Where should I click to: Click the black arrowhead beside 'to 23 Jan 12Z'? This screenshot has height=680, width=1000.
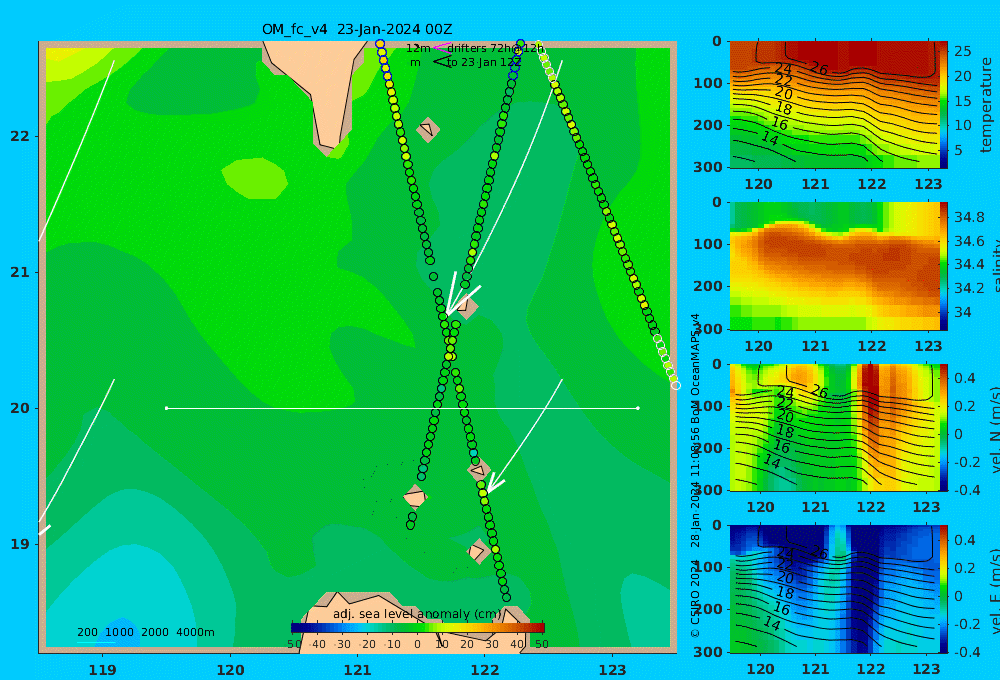click(441, 62)
